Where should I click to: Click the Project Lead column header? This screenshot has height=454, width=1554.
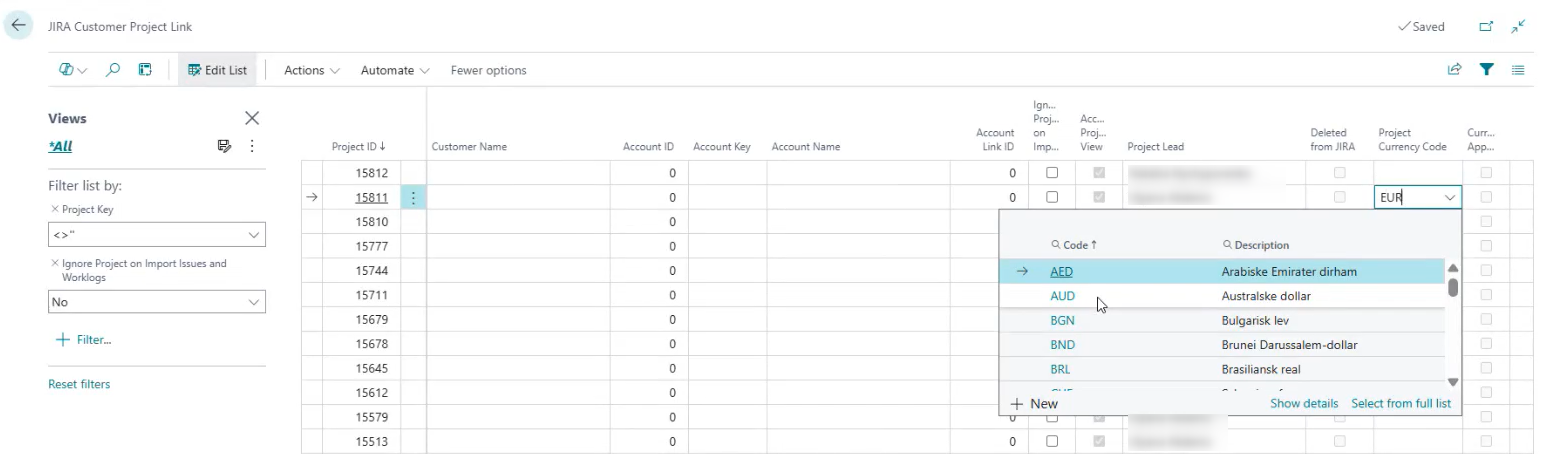point(1155,147)
